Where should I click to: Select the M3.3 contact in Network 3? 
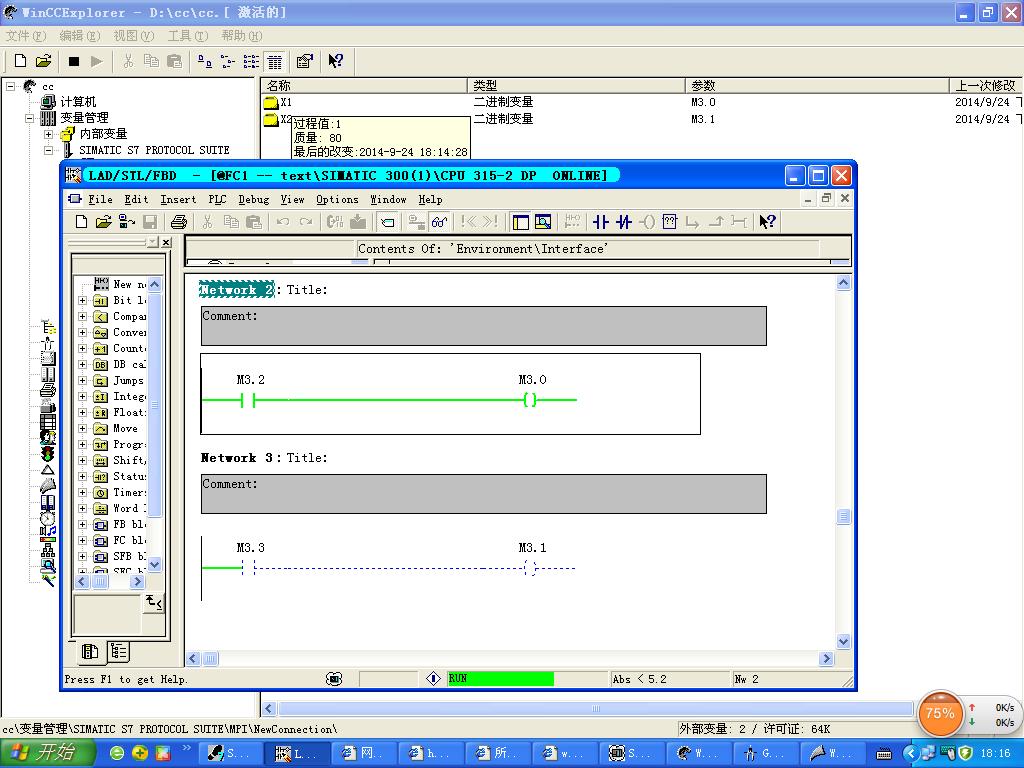pos(248,568)
